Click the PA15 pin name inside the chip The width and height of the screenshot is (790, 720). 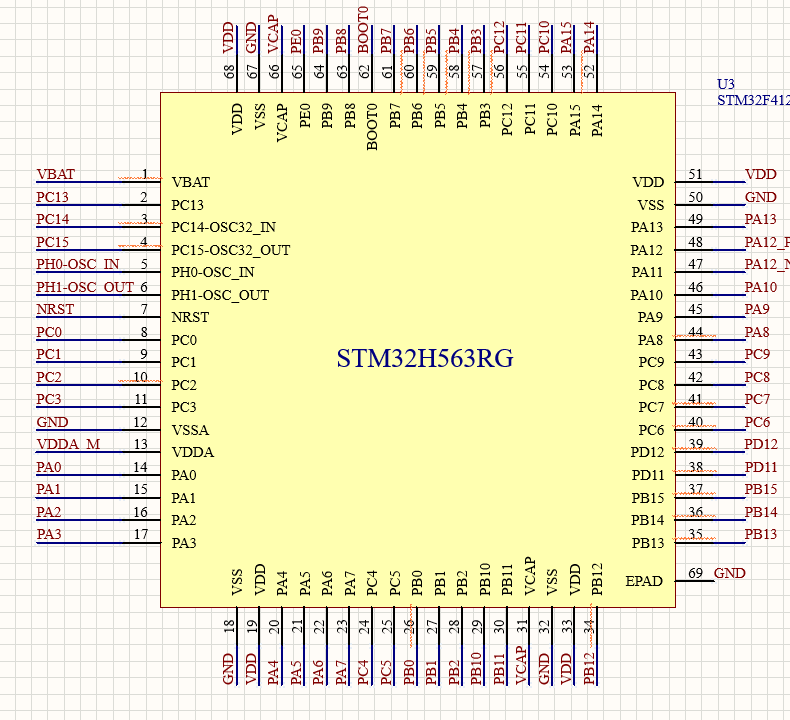coord(574,120)
